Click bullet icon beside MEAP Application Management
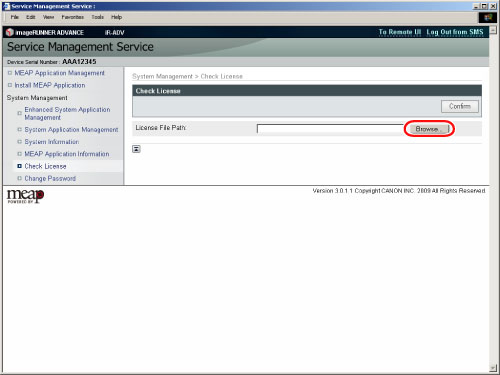The height and width of the screenshot is (375, 500). (10, 73)
